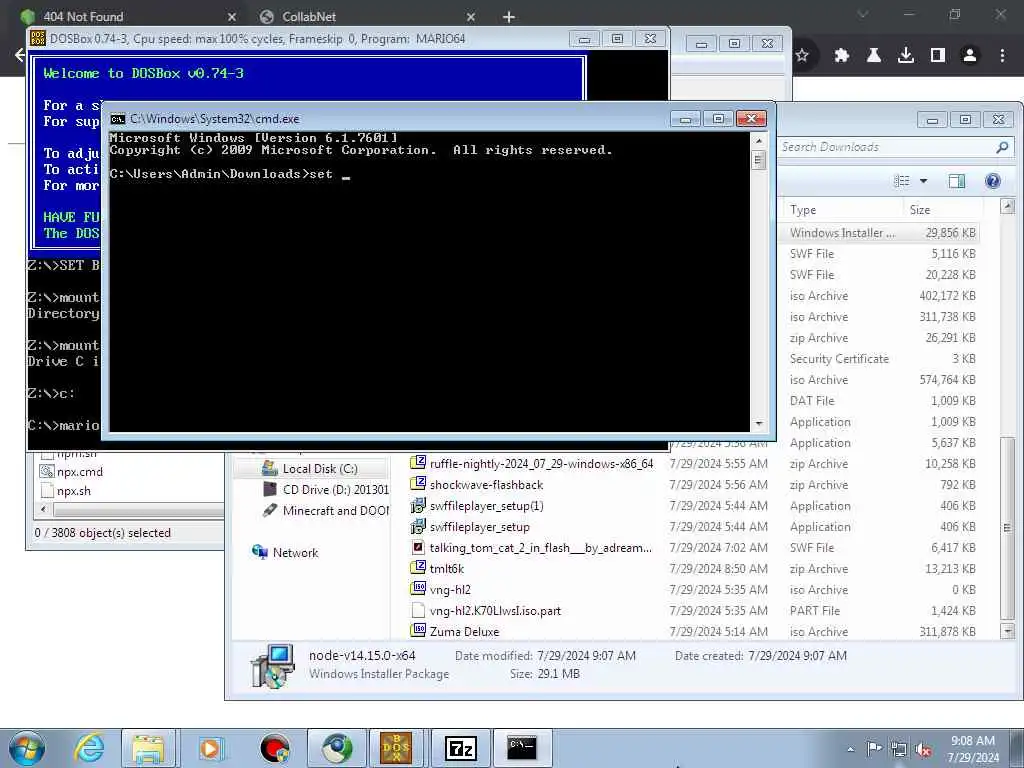This screenshot has height=768, width=1024.
Task: Click Explorer file list scroll down arrow
Action: pos(1008,631)
